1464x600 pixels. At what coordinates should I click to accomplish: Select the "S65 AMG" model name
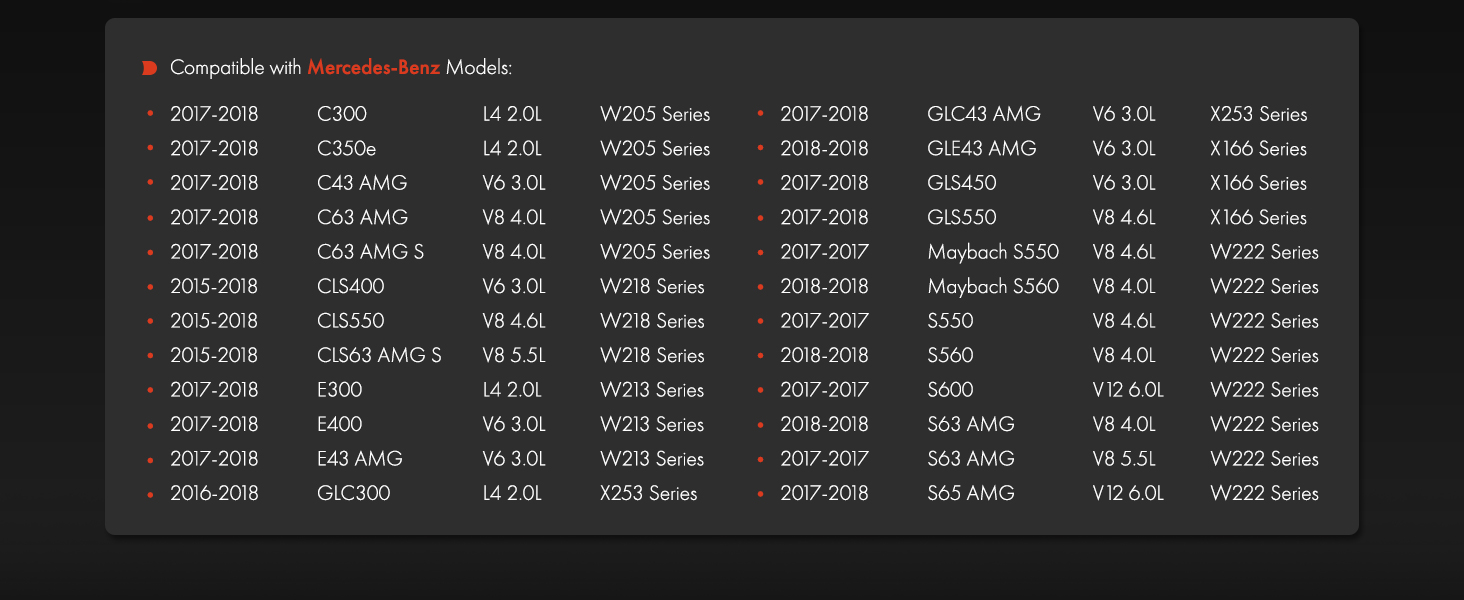tap(971, 494)
